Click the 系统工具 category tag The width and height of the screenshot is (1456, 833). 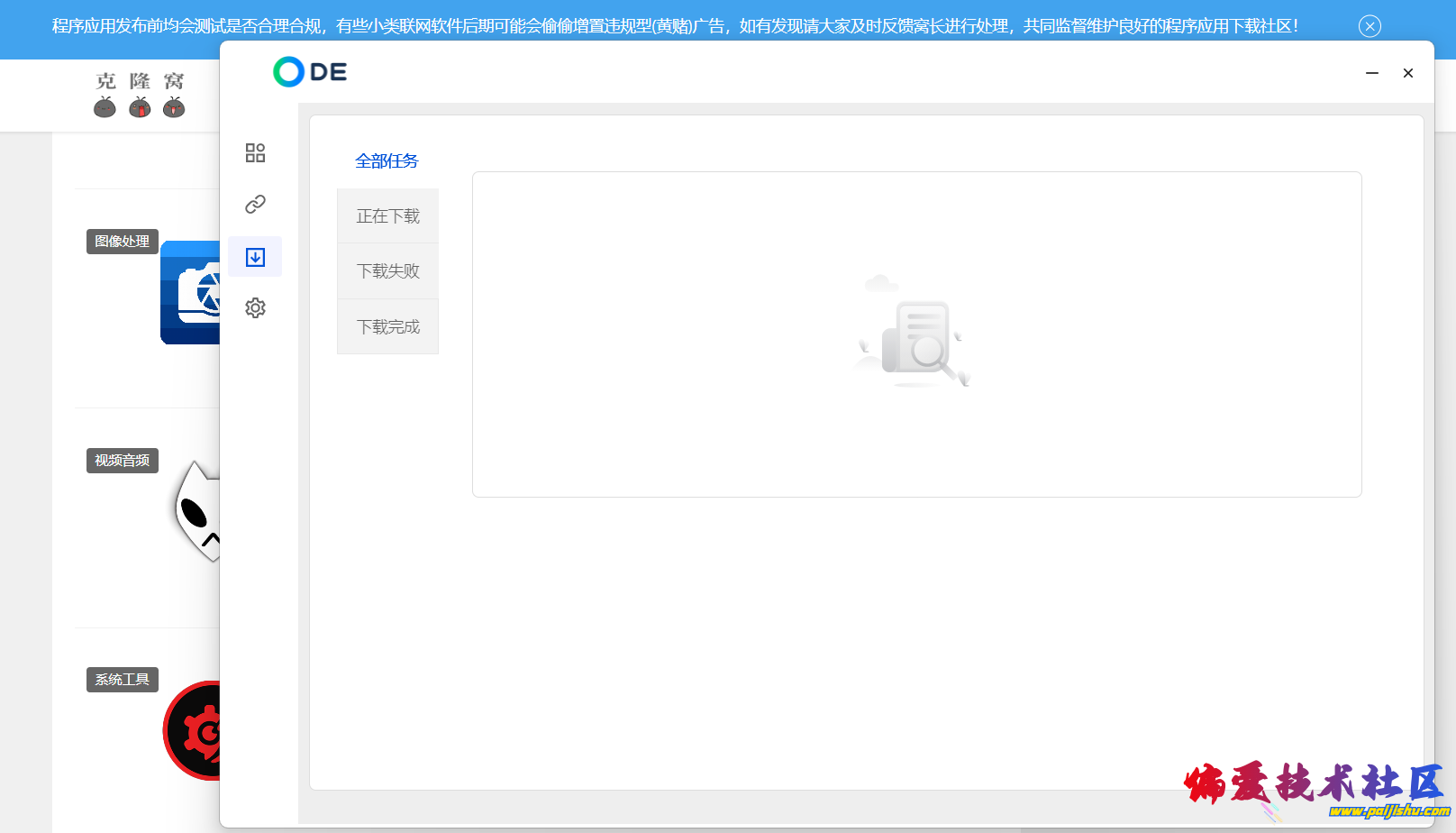[x=123, y=680]
